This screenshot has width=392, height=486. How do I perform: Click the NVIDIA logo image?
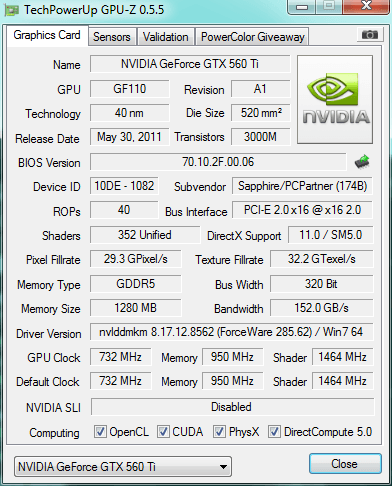335,100
